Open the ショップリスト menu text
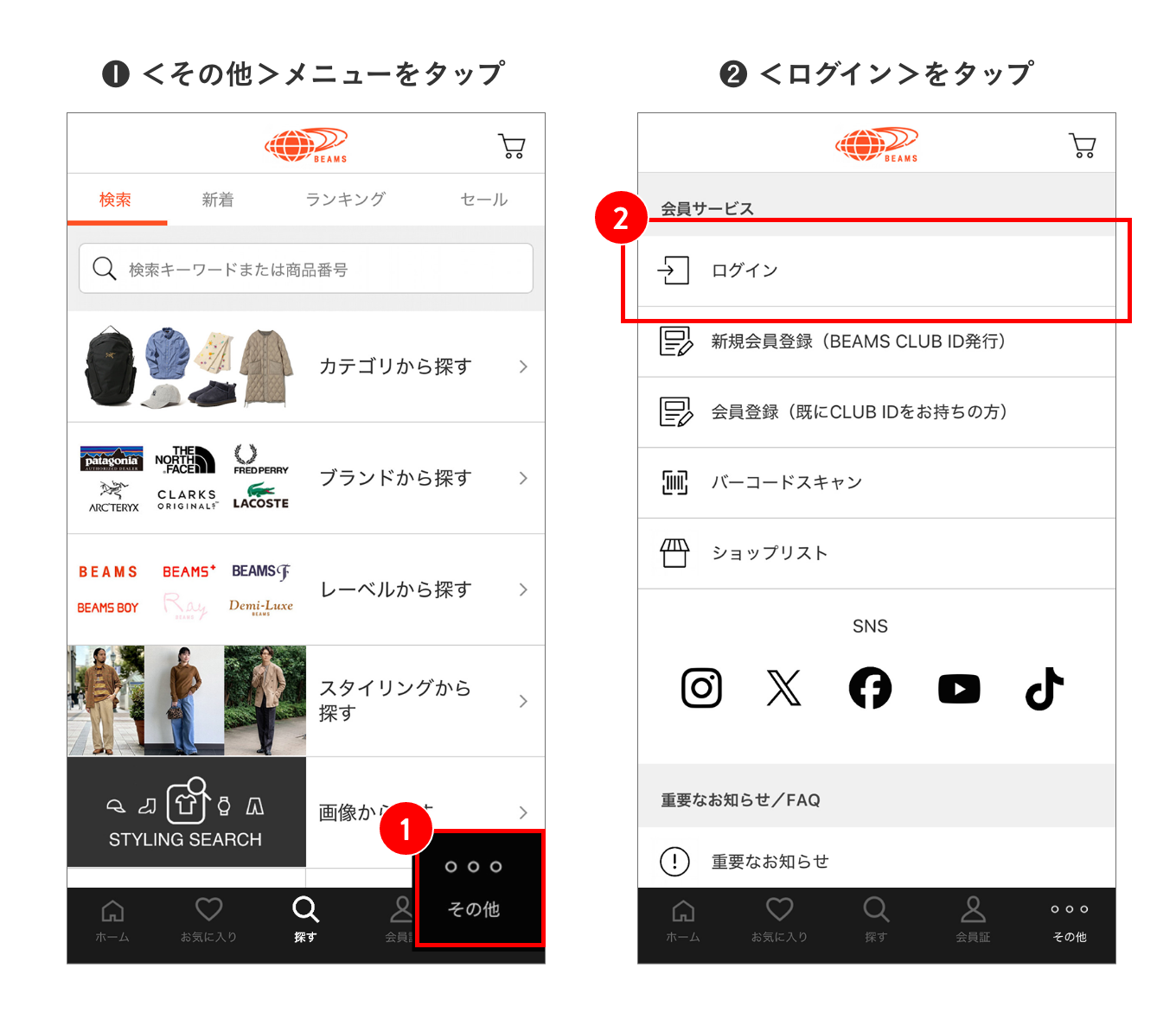The height and width of the screenshot is (1019, 1176). (x=770, y=553)
